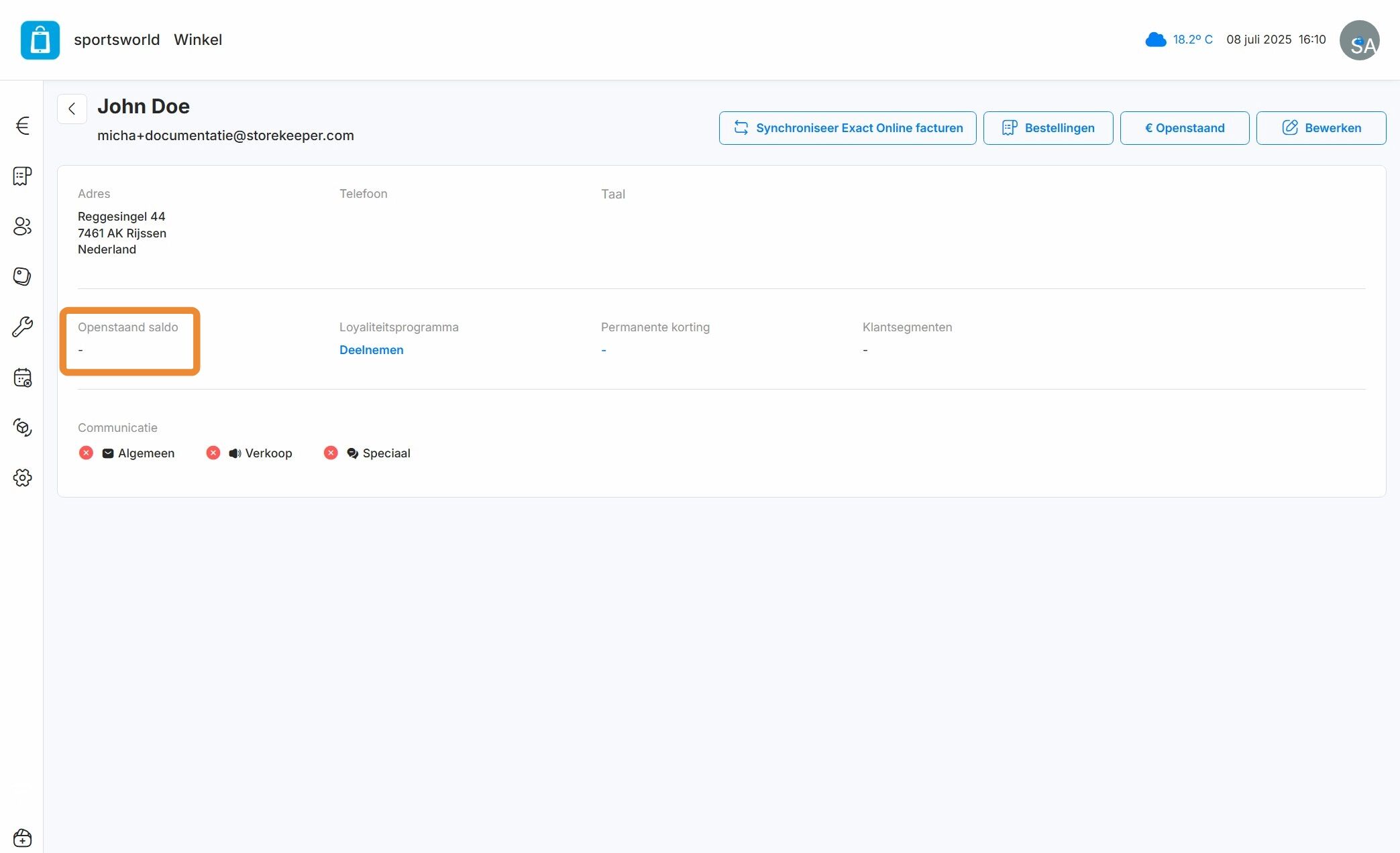Screen dimensions: 1400x853
Task: Click the shopping bag app logo
Action: click(40, 40)
